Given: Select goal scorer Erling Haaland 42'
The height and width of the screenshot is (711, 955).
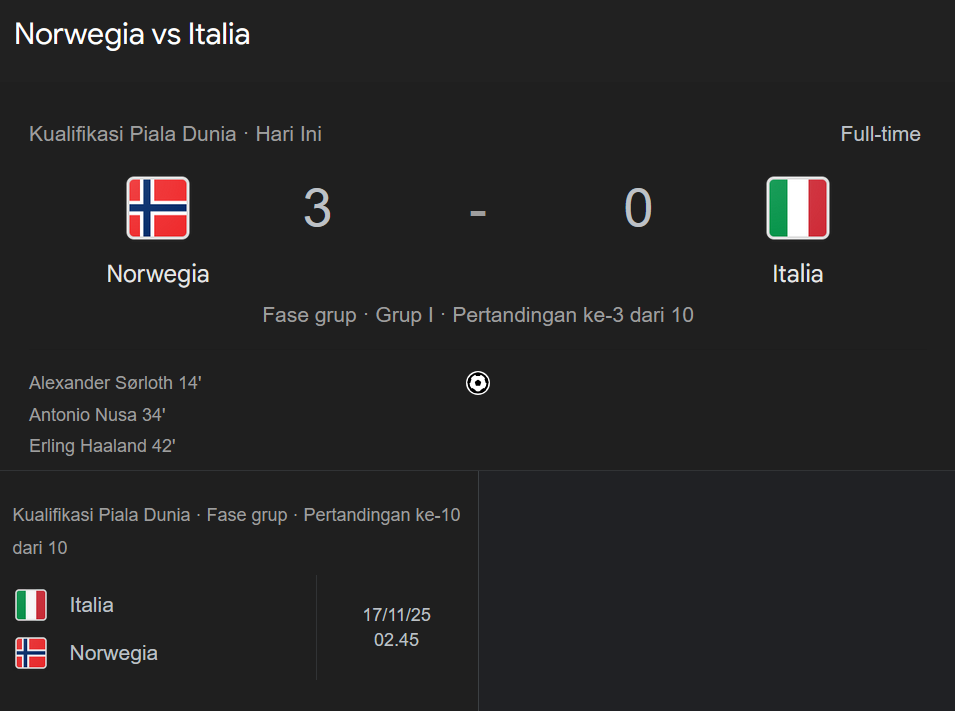Looking at the screenshot, I should [x=102, y=446].
